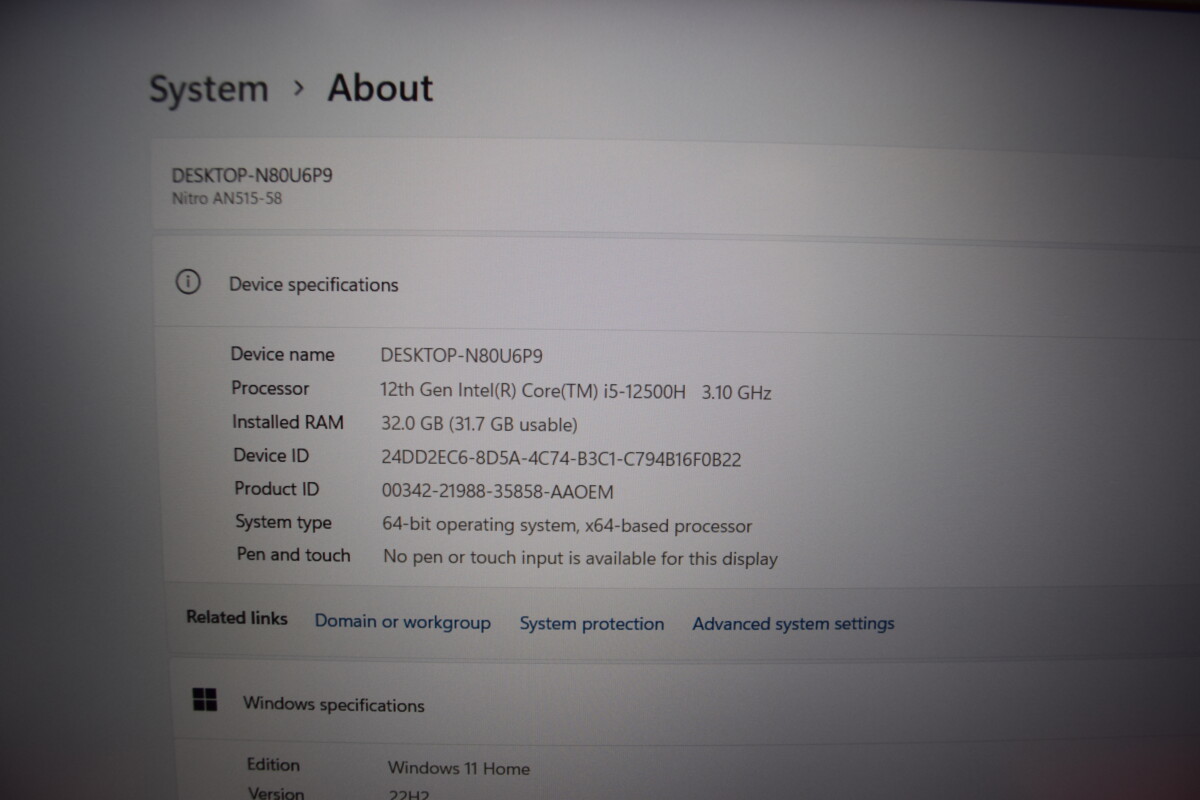The width and height of the screenshot is (1200, 800).
Task: Select the 64-bit operating system value
Action: point(567,525)
